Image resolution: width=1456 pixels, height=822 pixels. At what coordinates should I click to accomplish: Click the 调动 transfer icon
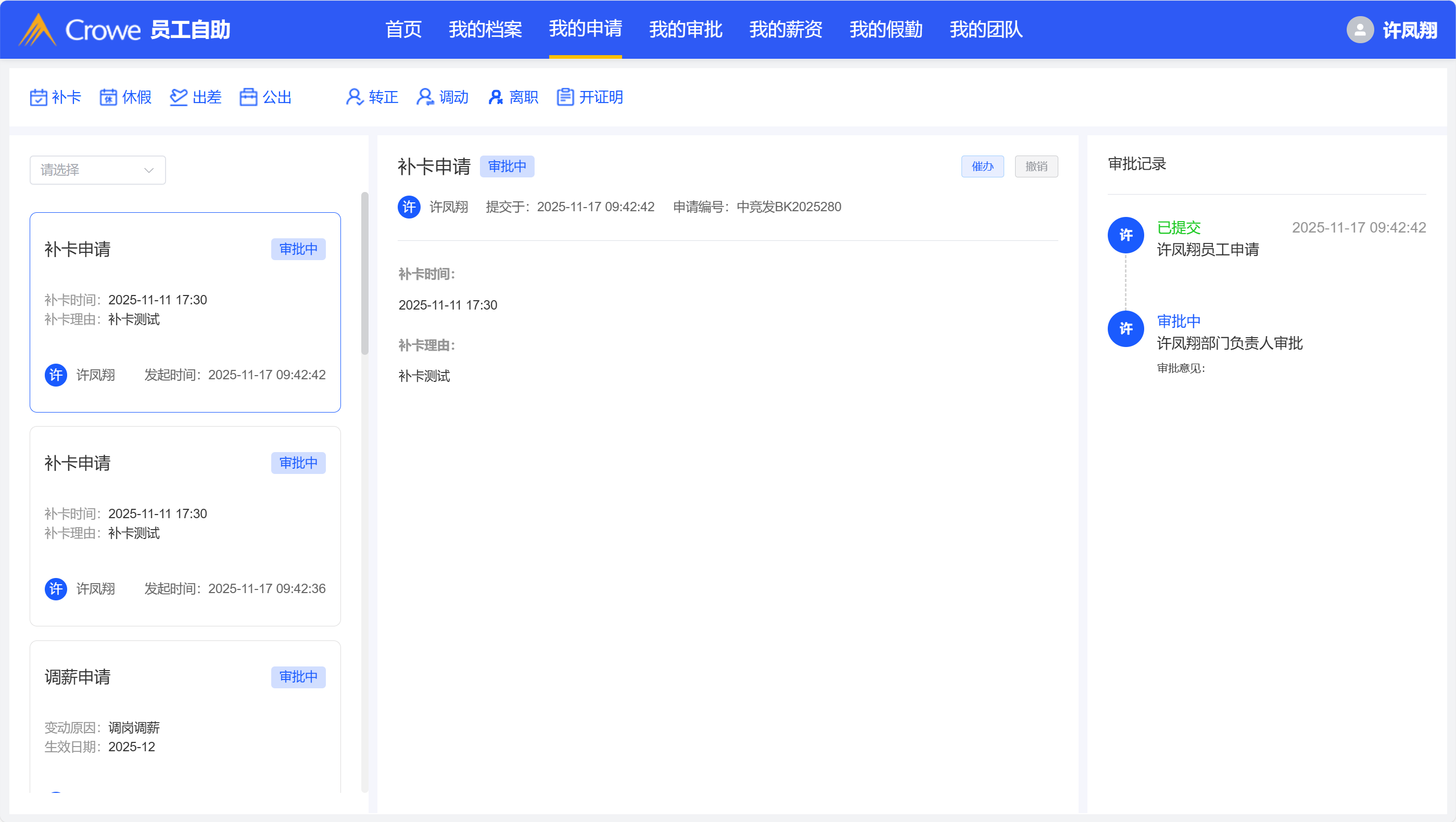(424, 97)
